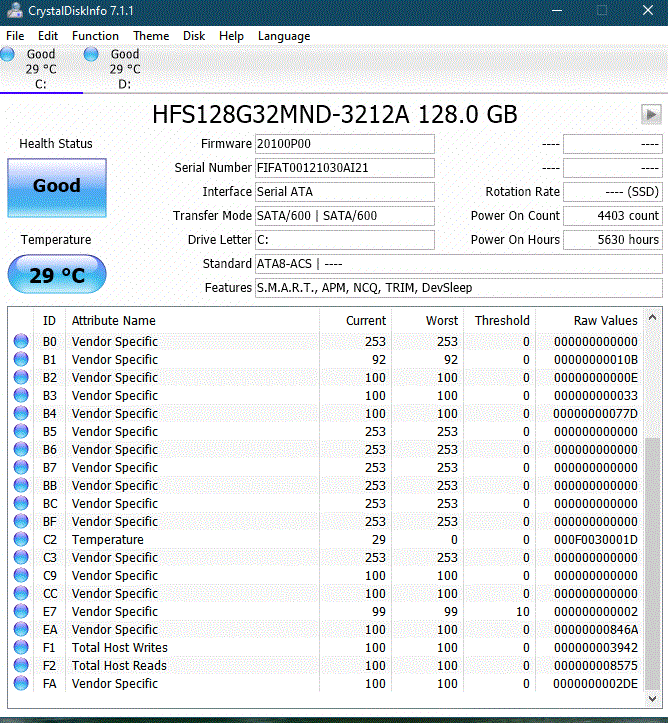Viewport: 668px width, 723px height.
Task: Click the next disk arrow button
Action: pos(651,114)
